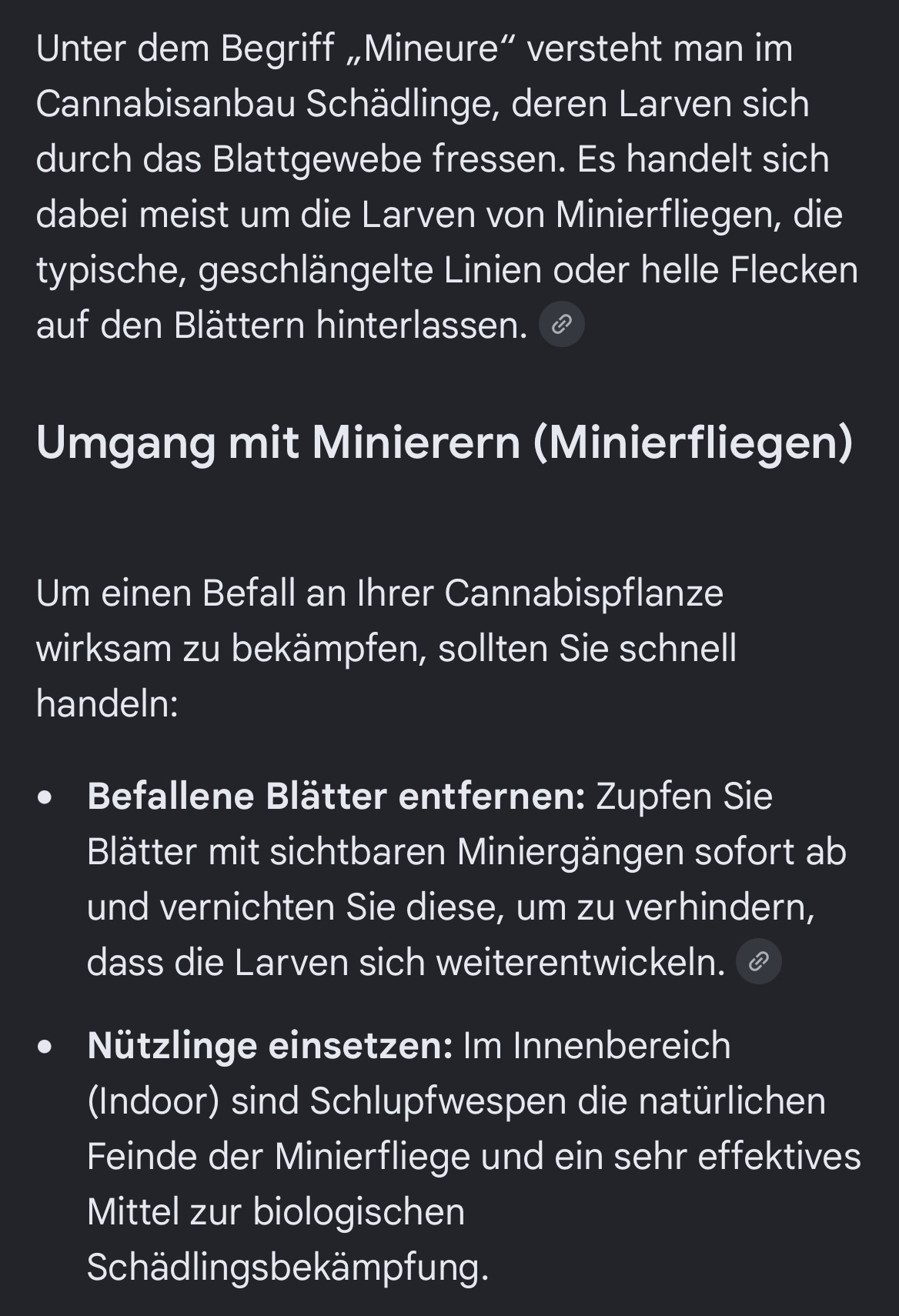Click the heading "Umgang mit Minierern (Minierfliegen)"
The image size is (899, 1316).
tap(445, 443)
